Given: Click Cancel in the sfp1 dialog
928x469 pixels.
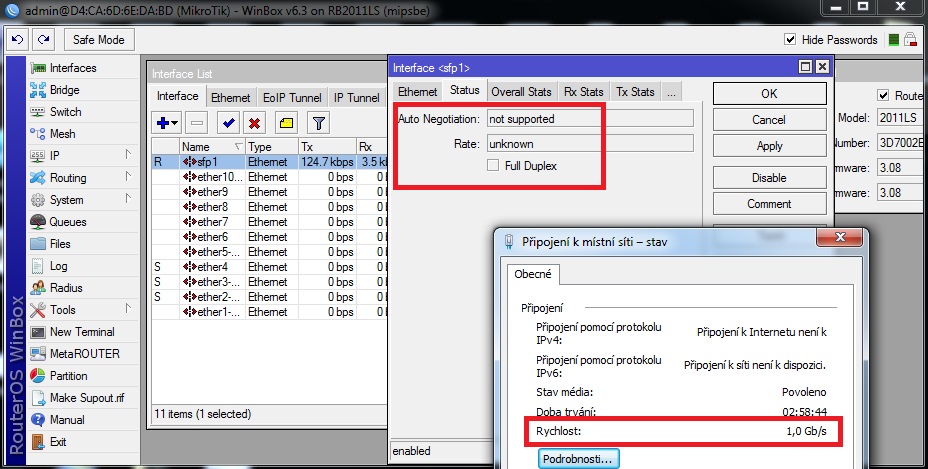Looking at the screenshot, I should pos(769,120).
